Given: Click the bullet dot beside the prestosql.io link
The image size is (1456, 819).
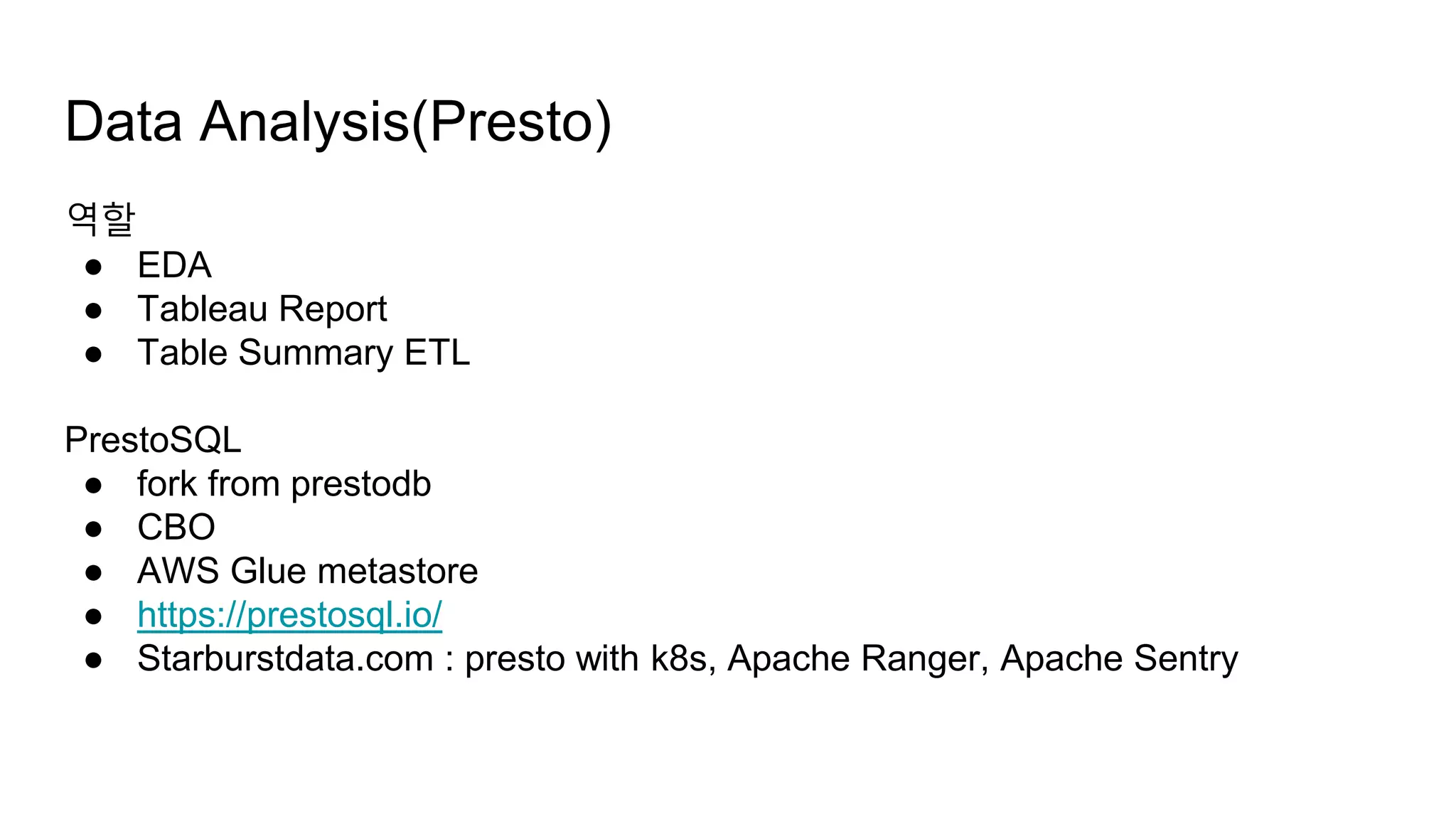Looking at the screenshot, I should pyautogui.click(x=93, y=617).
